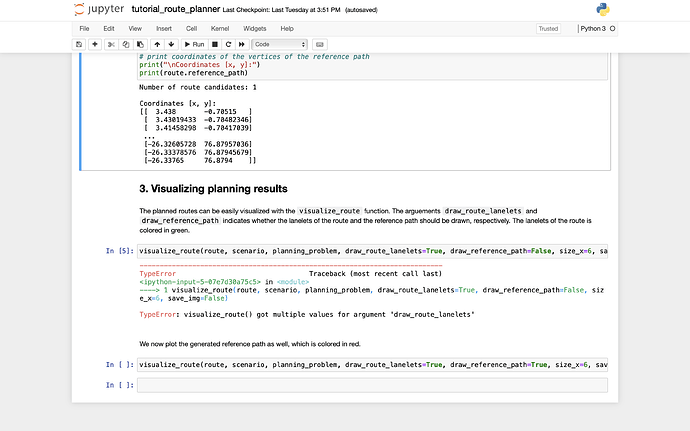This screenshot has height=431, width=690.
Task: Insert a cell below with plus icon
Action: 95,45
